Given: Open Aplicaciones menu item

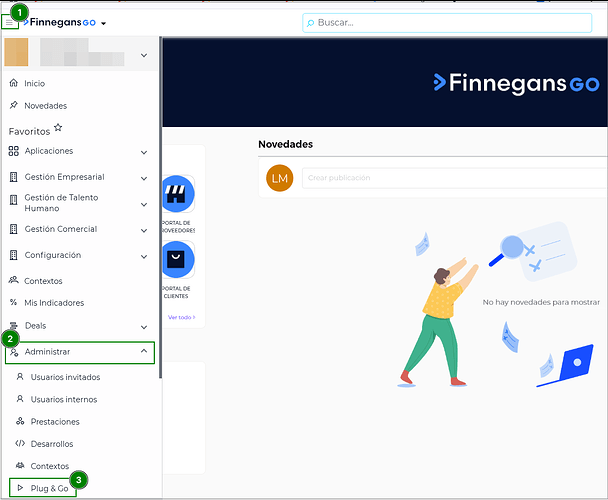Looking at the screenshot, I should (49, 151).
